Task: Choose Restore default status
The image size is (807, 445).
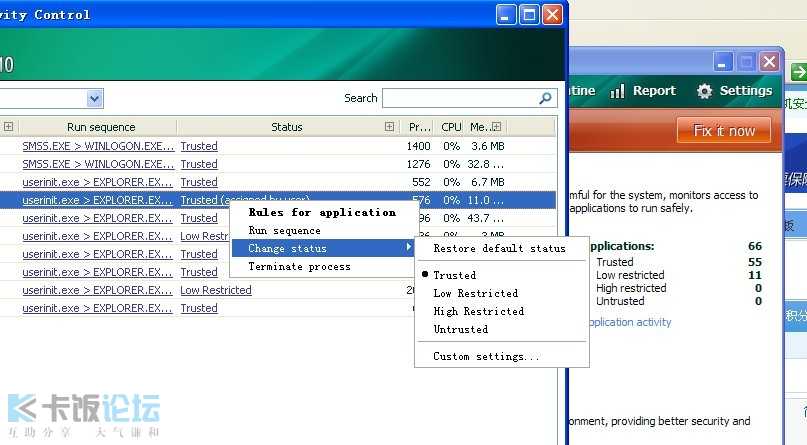Action: point(499,248)
